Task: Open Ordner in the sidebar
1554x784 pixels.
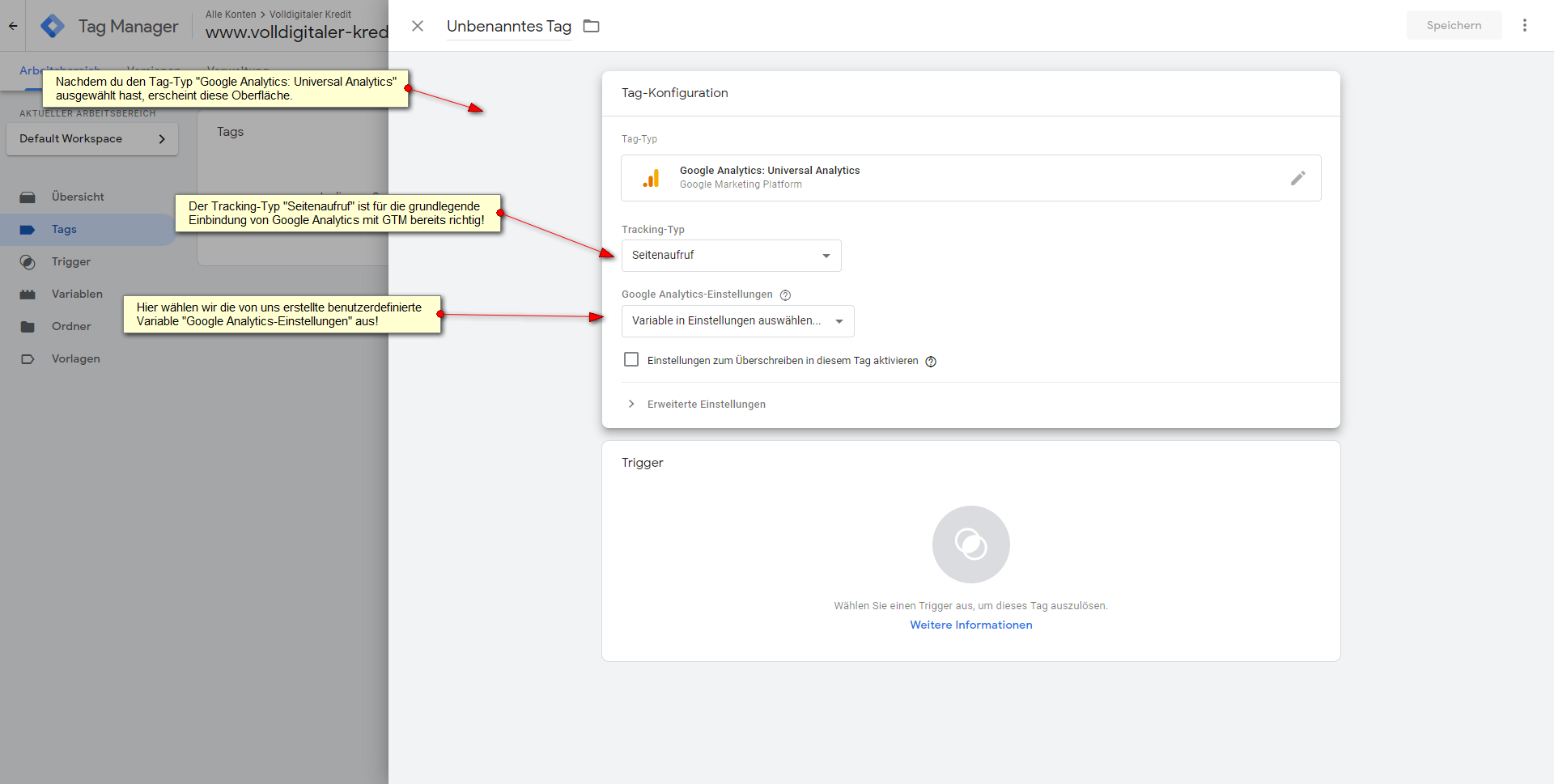Action: (71, 326)
